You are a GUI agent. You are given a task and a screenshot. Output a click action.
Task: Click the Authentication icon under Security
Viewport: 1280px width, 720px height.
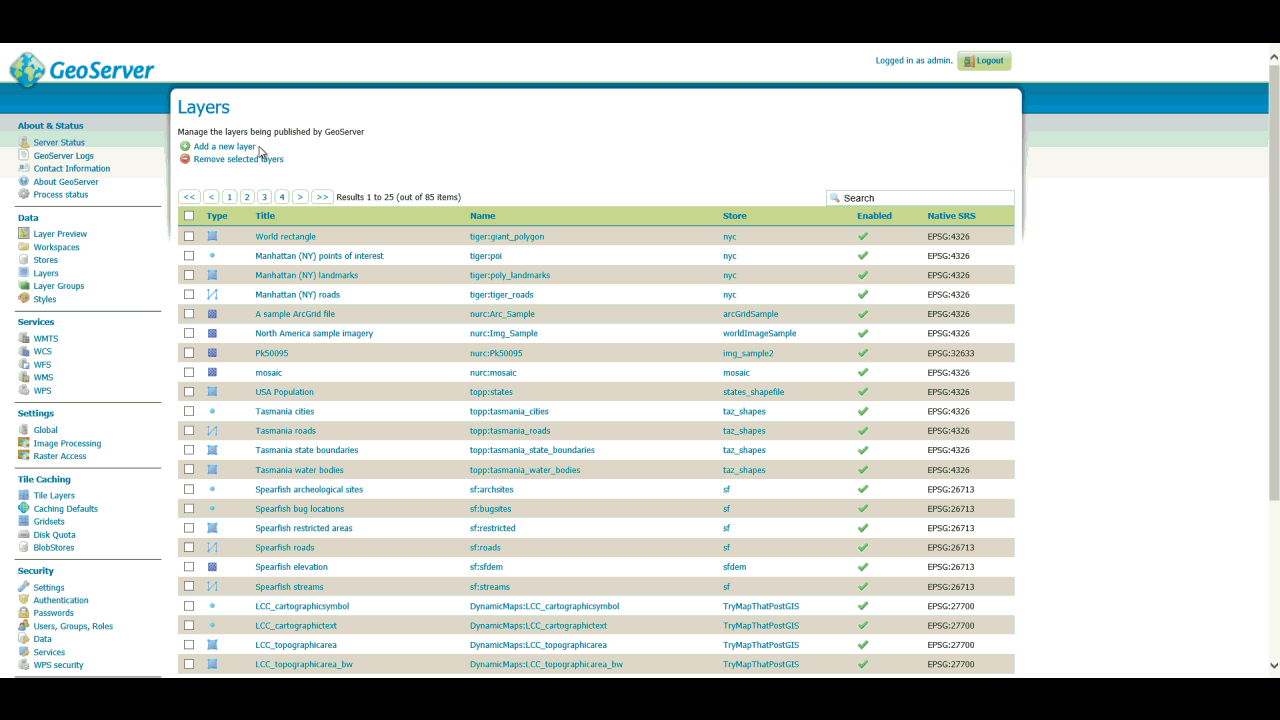23,600
